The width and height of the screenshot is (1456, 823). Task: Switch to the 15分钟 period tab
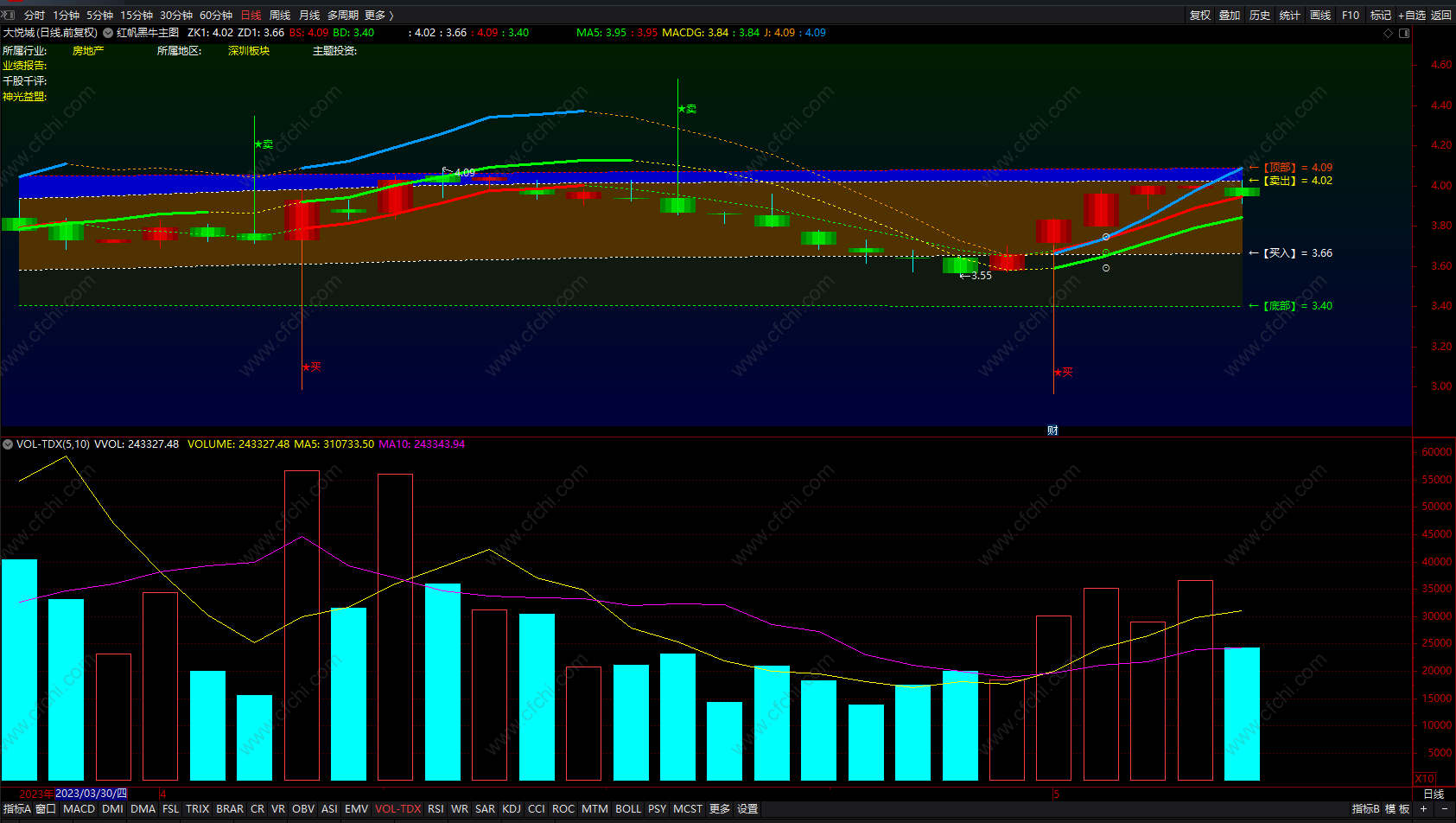tap(137, 16)
